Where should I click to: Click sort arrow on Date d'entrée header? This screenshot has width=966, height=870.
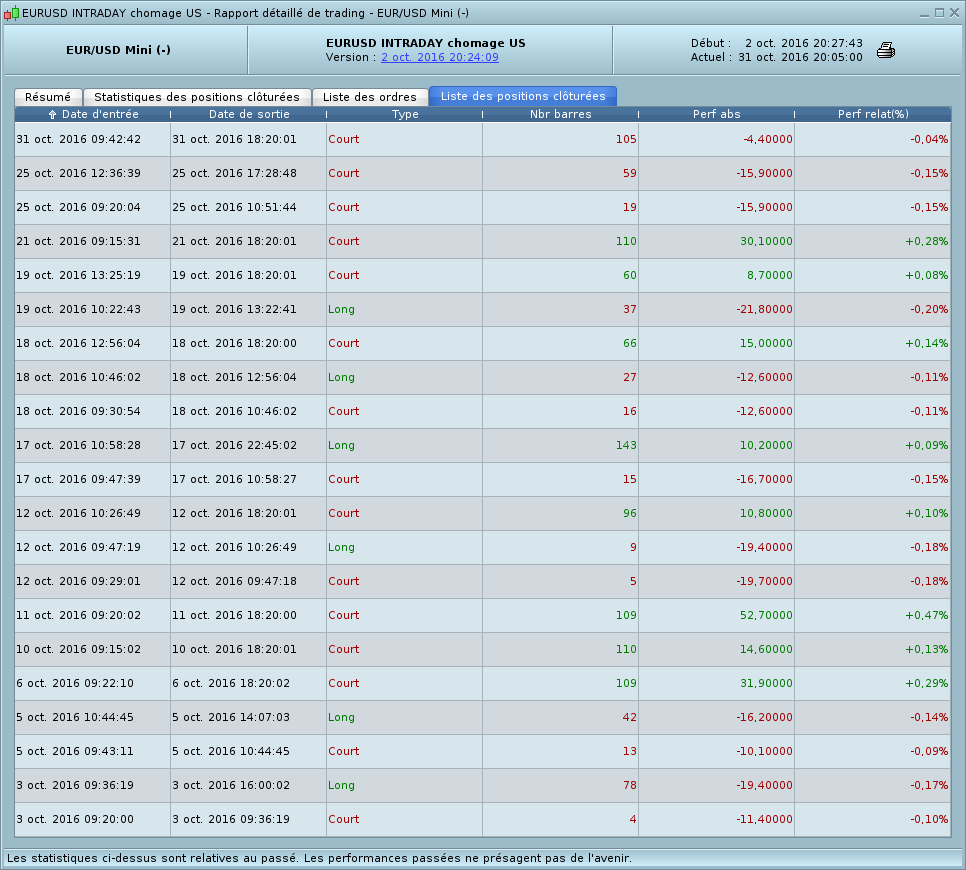52,115
